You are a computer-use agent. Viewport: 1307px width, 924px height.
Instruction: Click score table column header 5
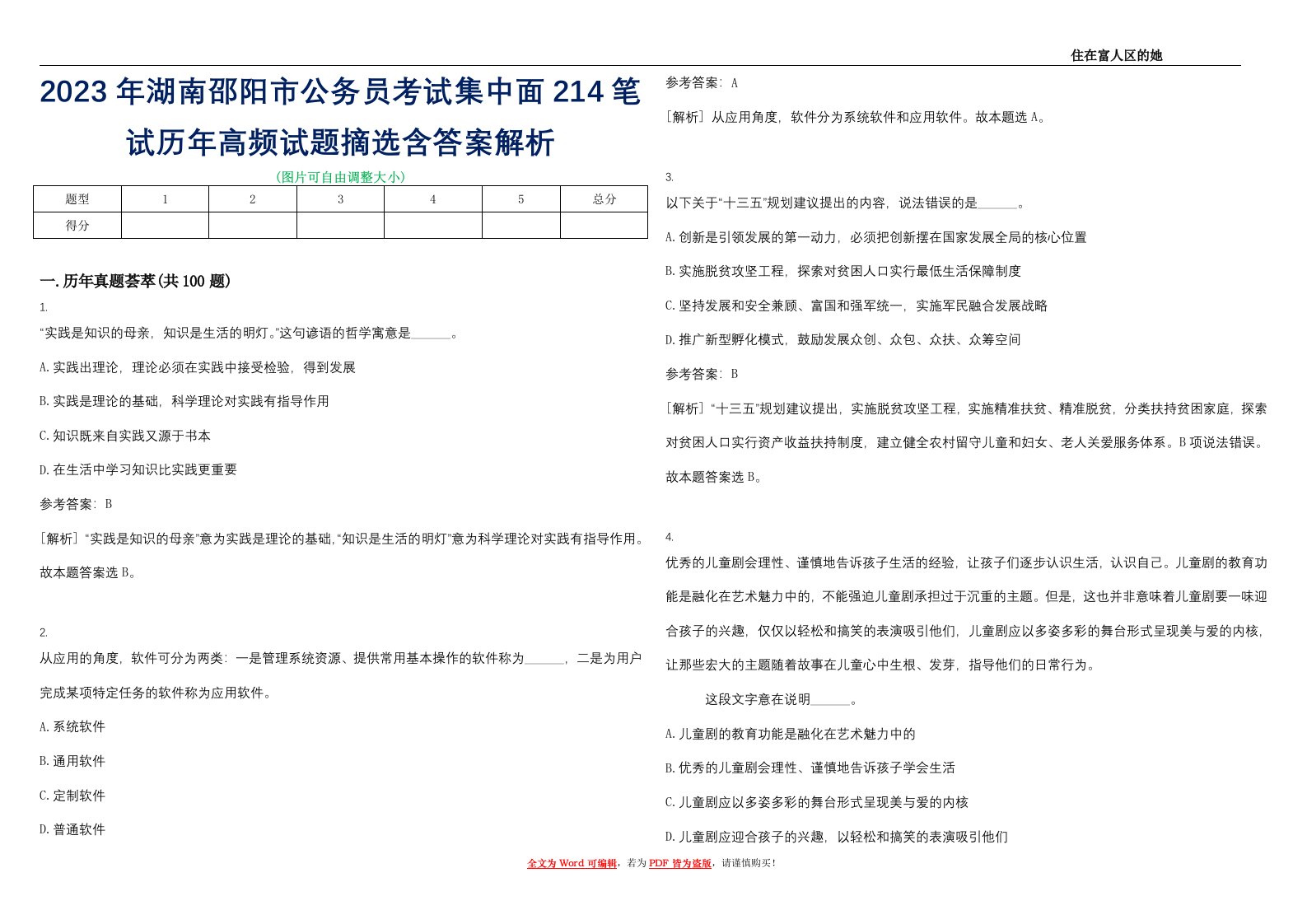(x=520, y=199)
